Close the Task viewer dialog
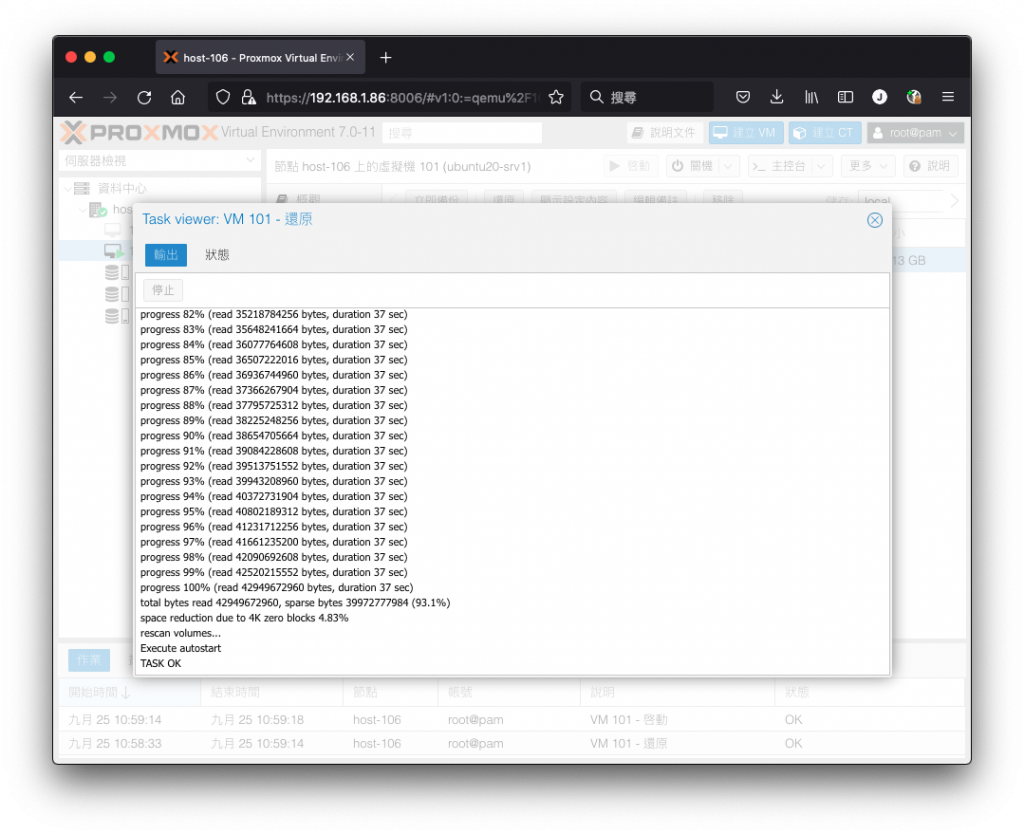This screenshot has height=834, width=1024. [x=874, y=220]
